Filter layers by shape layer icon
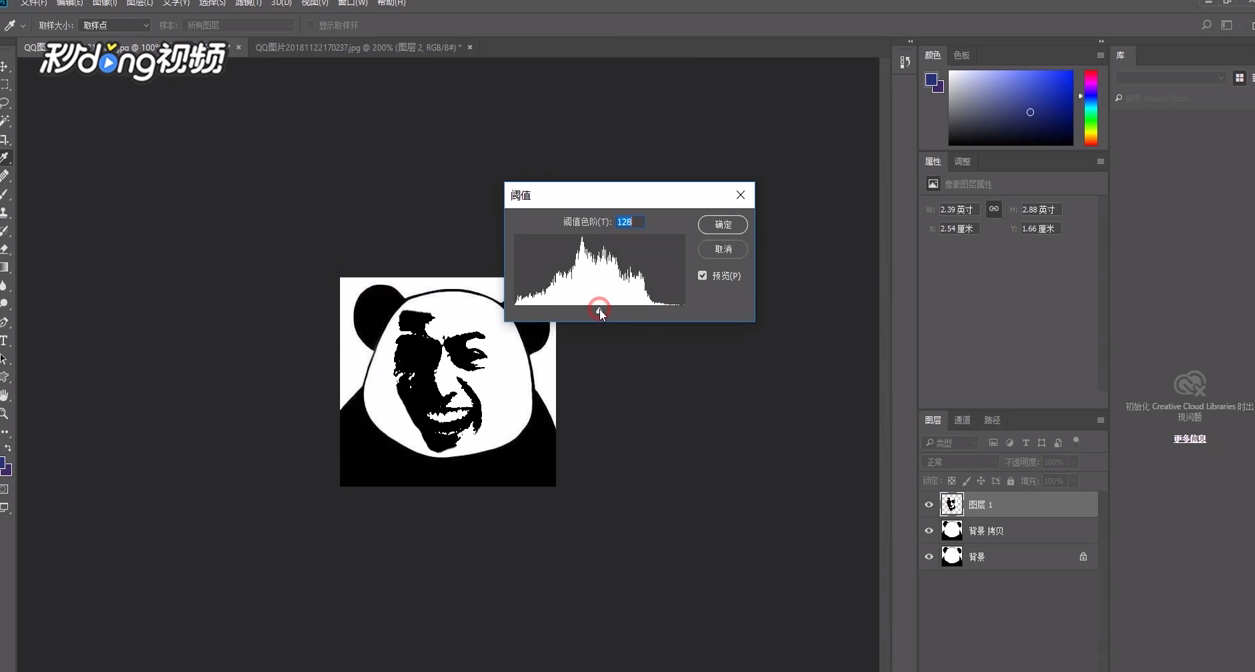Viewport: 1255px width, 672px height. 1041,442
